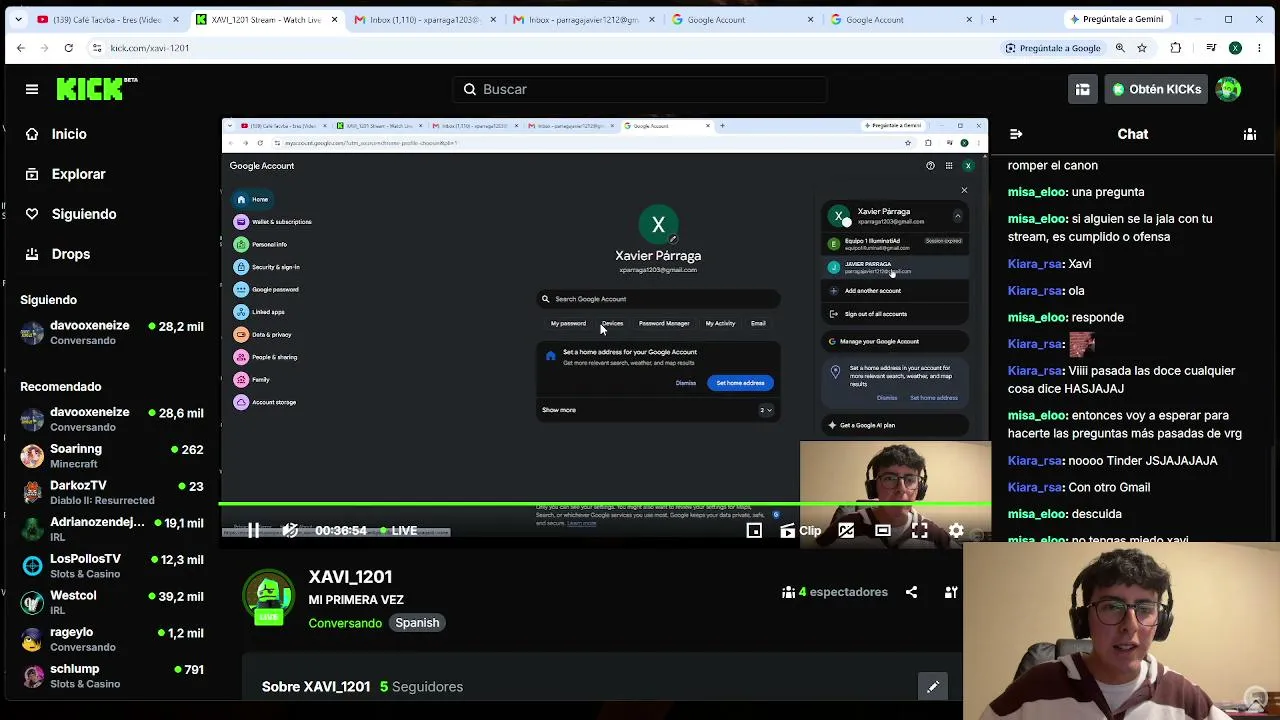Create a Clip of the stream
Screen dimensions: 1280x720
pyautogui.click(x=800, y=531)
